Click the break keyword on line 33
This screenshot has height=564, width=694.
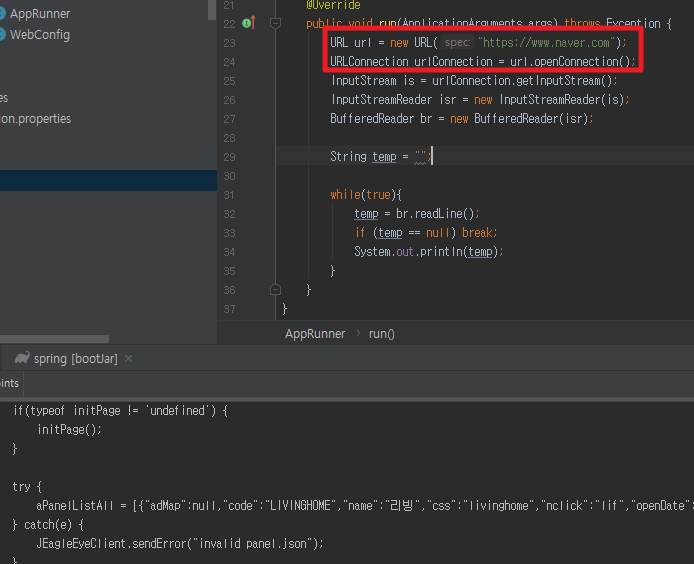[477, 233]
